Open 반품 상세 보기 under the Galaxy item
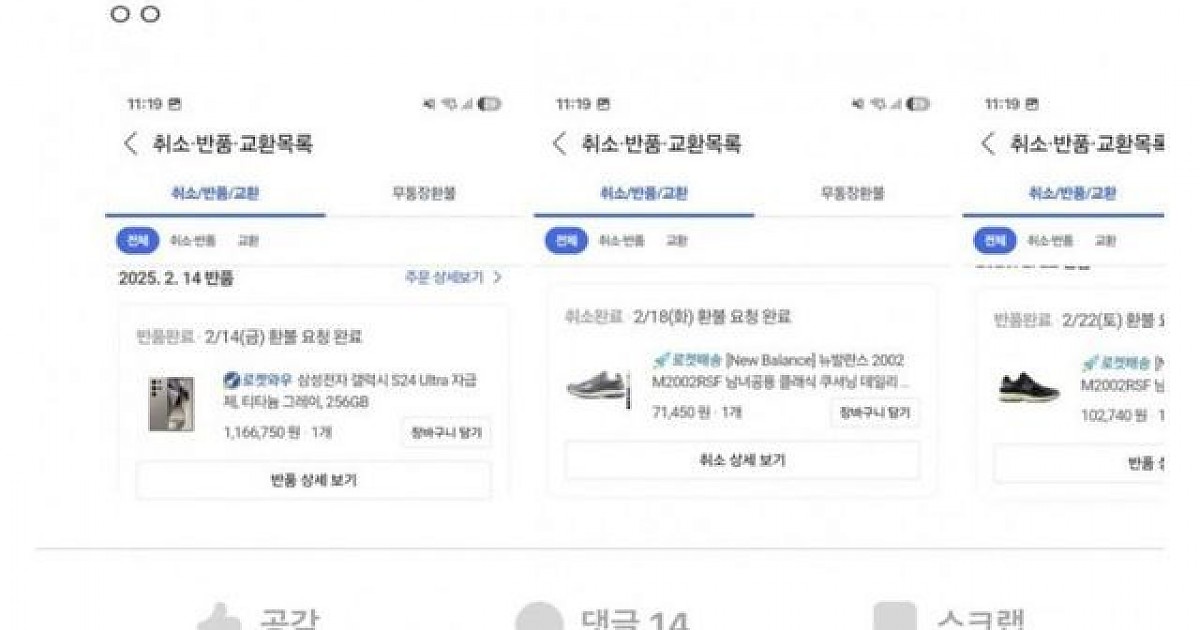Image resolution: width=1200 pixels, height=630 pixels. (314, 480)
